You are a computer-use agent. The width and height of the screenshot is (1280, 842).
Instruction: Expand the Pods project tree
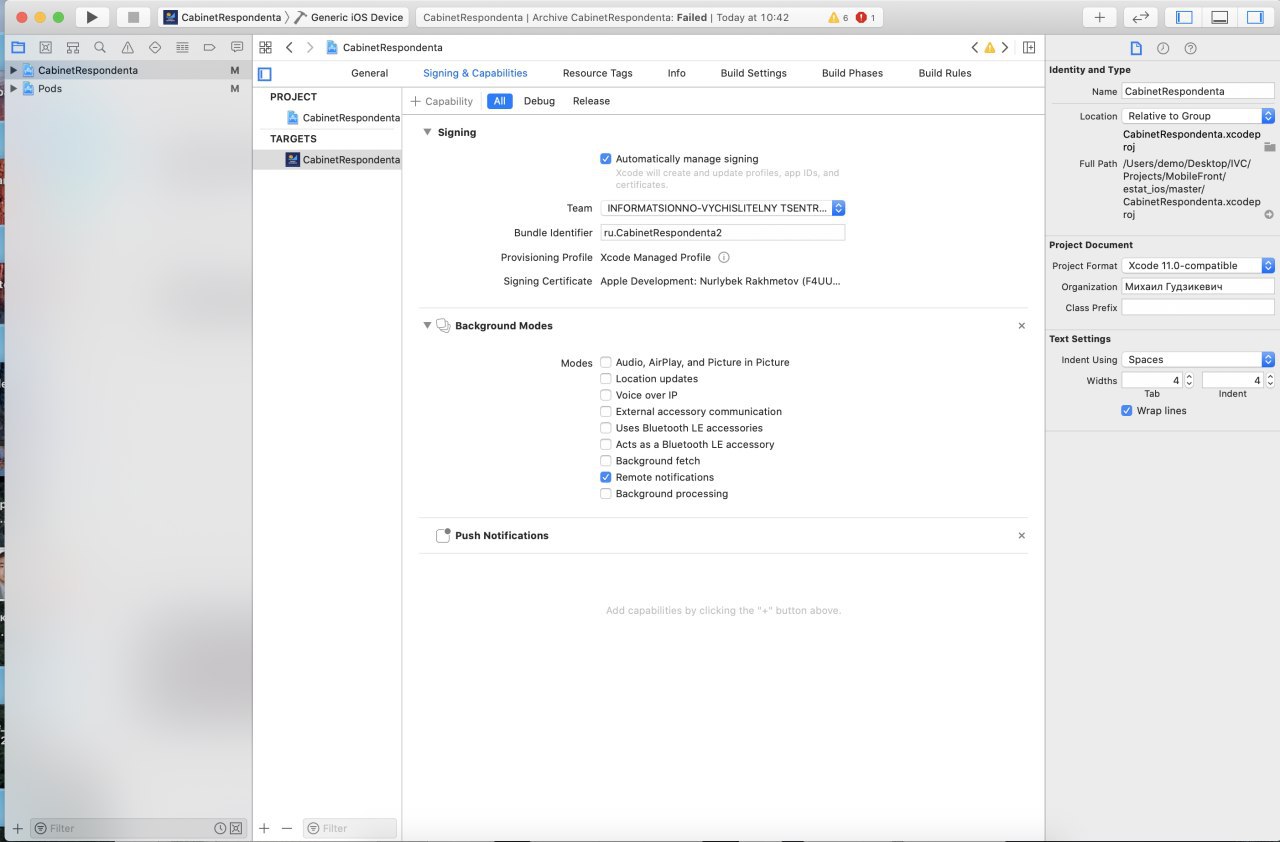13,88
